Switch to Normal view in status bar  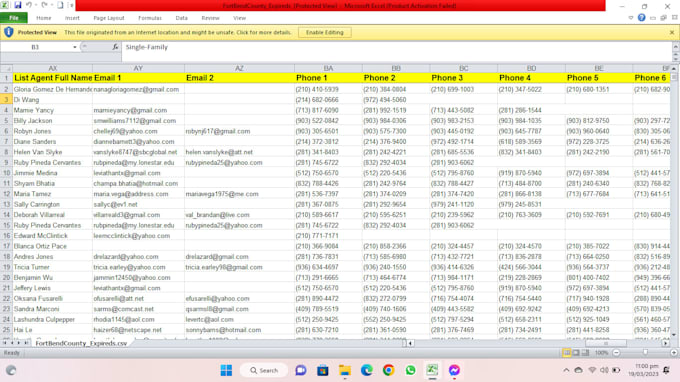(x=566, y=353)
